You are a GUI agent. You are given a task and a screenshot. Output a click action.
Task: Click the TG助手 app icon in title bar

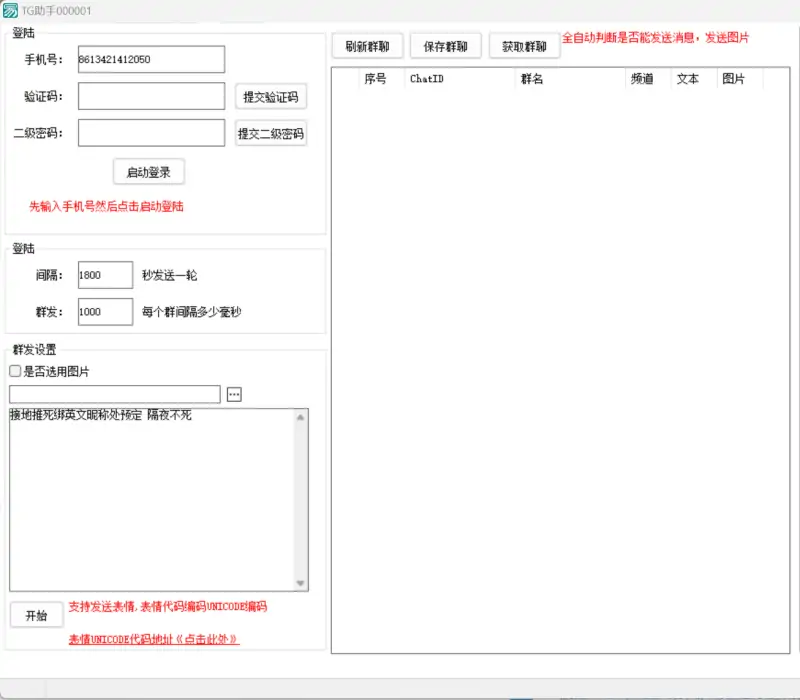[x=9, y=10]
